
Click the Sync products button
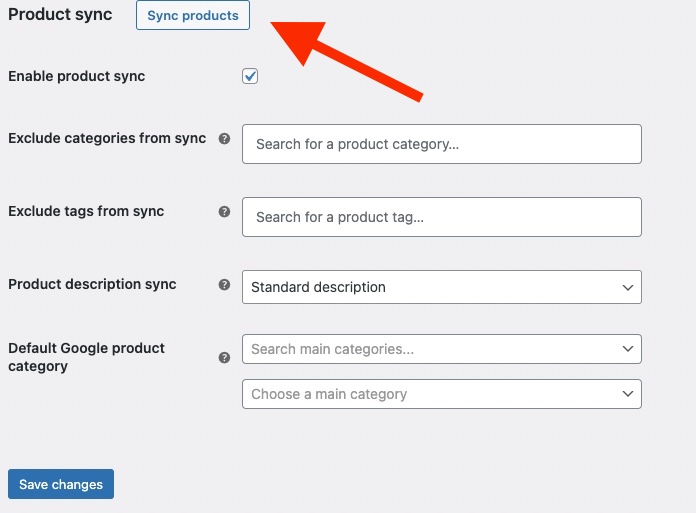point(193,16)
